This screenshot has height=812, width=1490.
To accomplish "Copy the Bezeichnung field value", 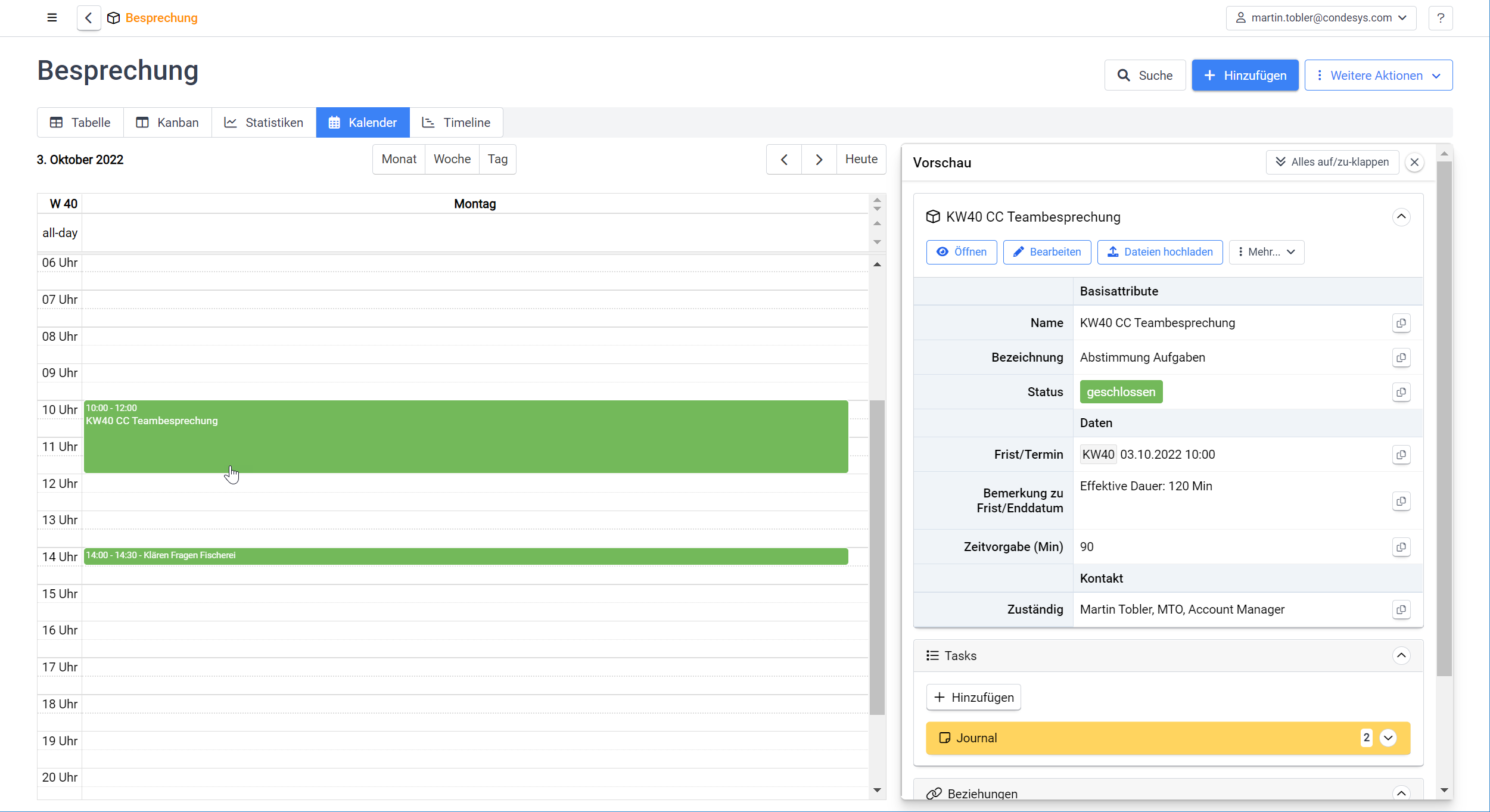I will 1401,357.
